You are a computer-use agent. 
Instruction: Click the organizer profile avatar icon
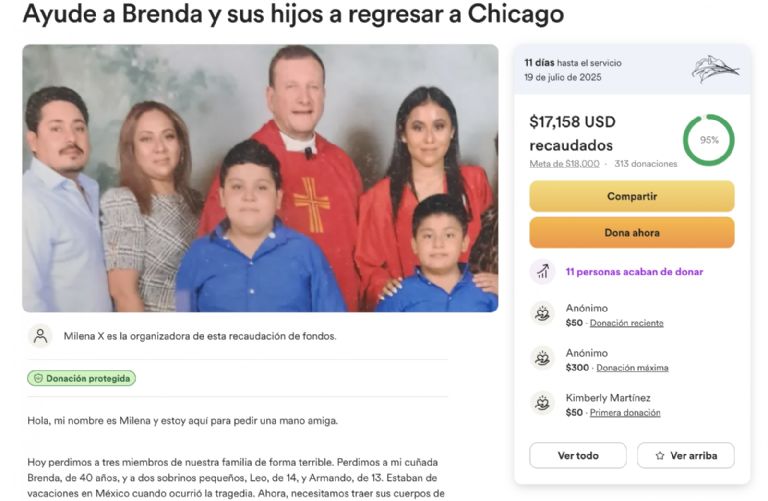(41, 336)
